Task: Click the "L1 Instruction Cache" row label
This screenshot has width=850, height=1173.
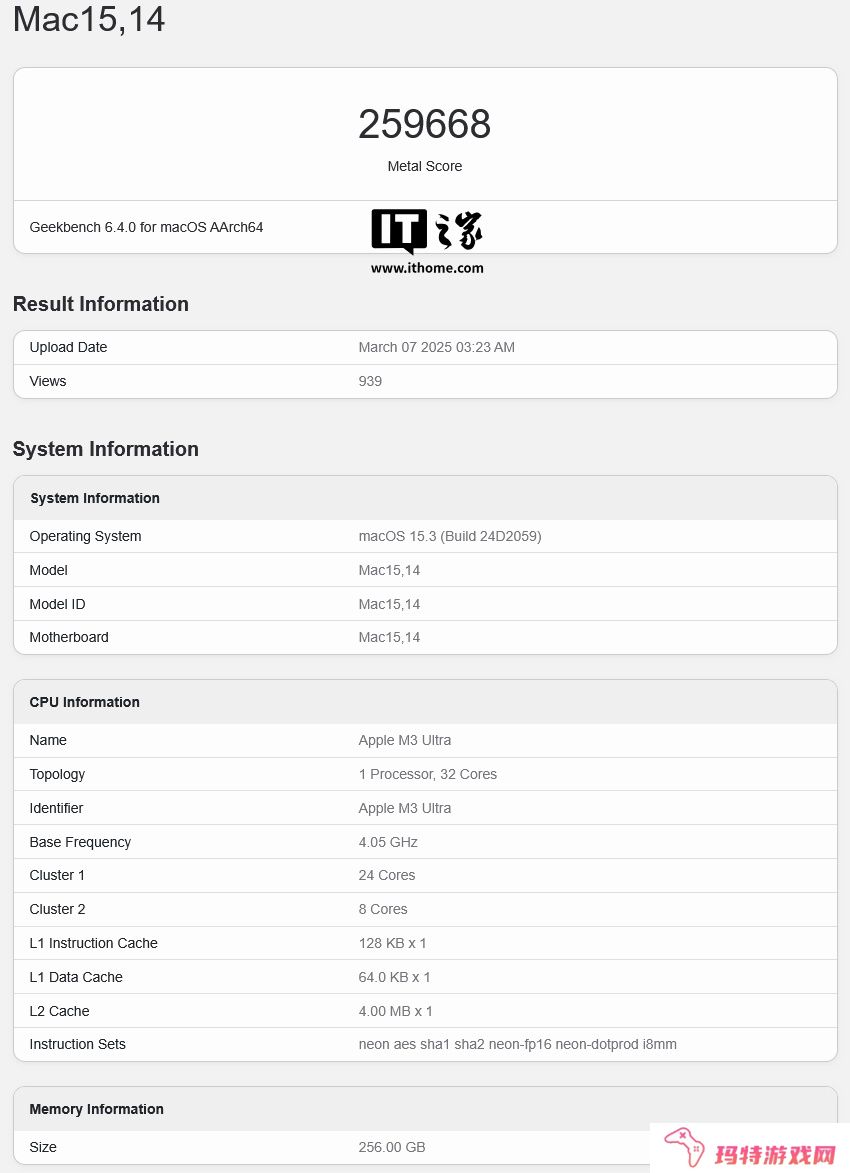Action: [x=94, y=943]
